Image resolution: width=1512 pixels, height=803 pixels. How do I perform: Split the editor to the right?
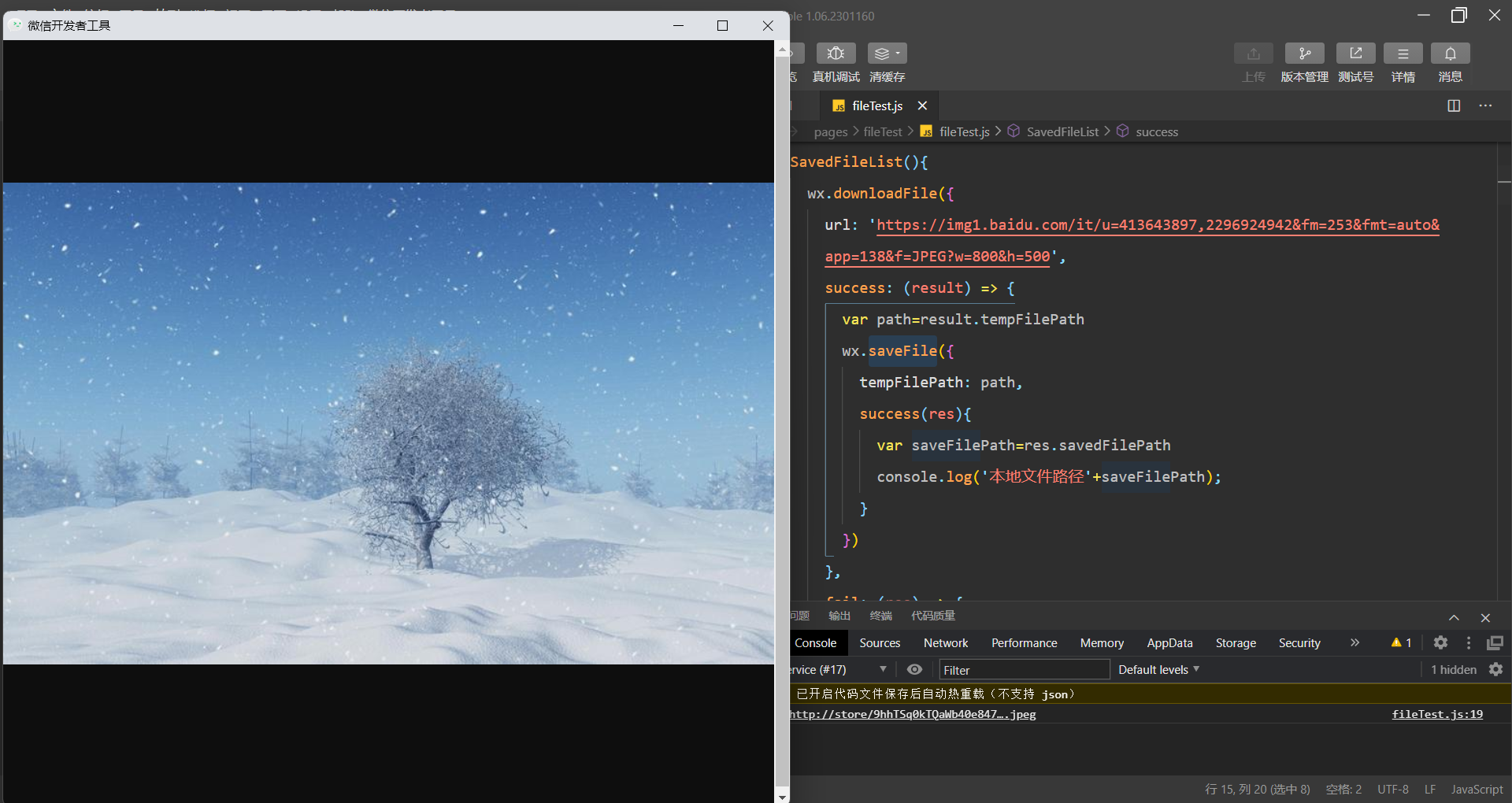click(x=1454, y=105)
